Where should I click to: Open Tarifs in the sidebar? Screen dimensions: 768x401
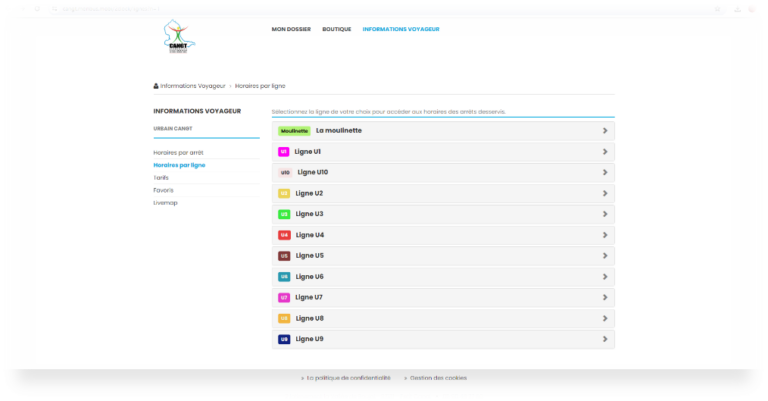click(161, 178)
